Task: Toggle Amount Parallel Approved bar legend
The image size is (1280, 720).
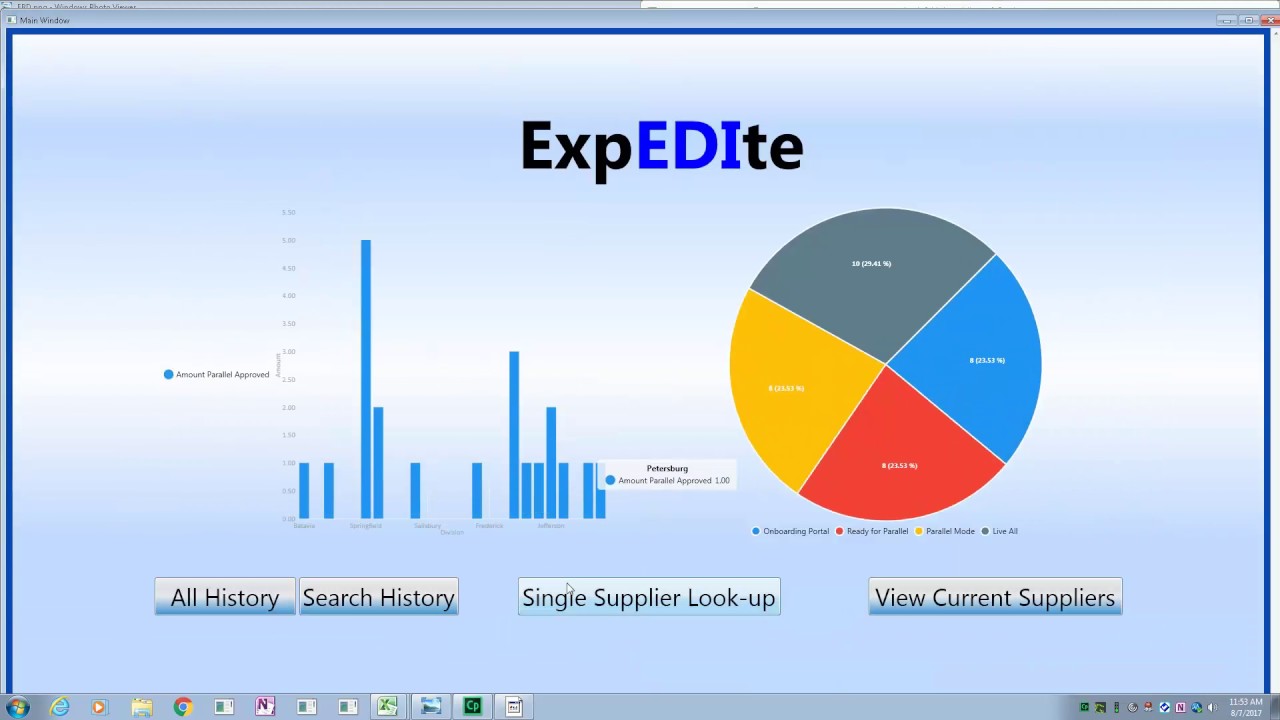Action: [217, 374]
